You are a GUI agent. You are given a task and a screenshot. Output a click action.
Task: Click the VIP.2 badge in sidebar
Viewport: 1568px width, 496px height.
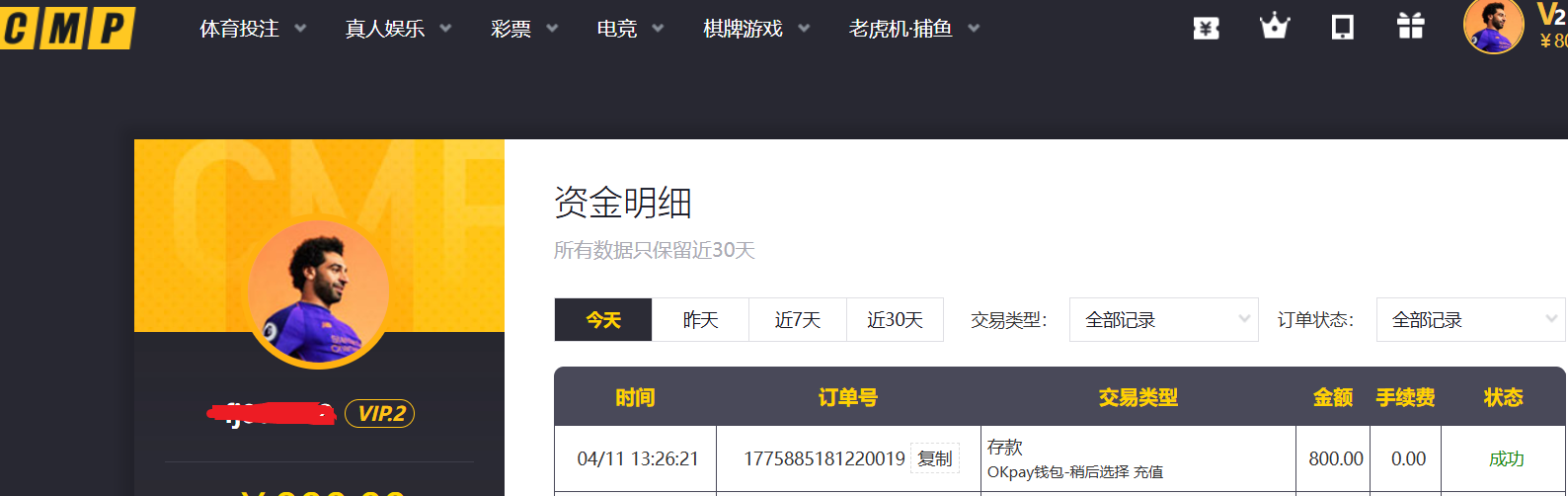coord(380,414)
